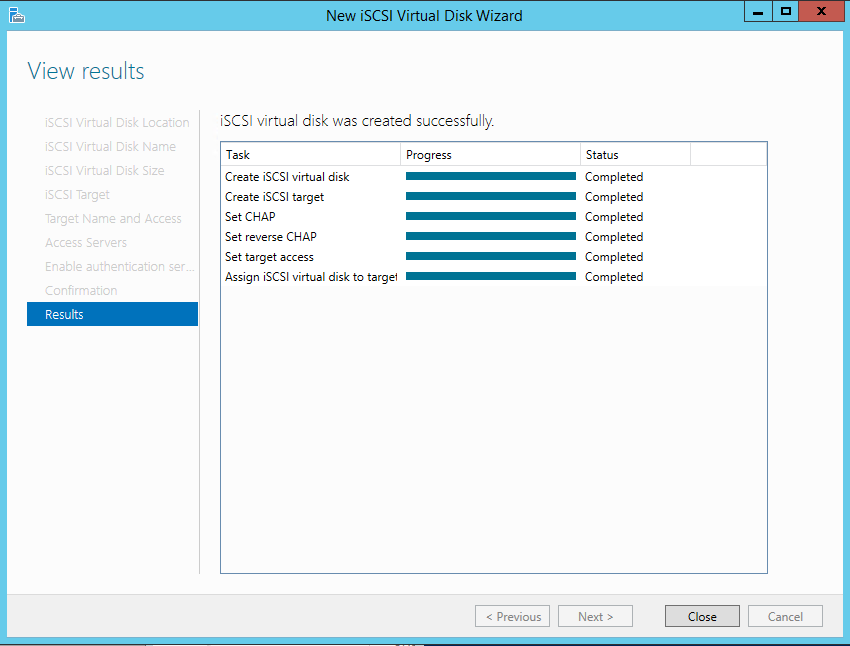Click the 'View results' heading
Screen dimensions: 850x646
tap(86, 71)
